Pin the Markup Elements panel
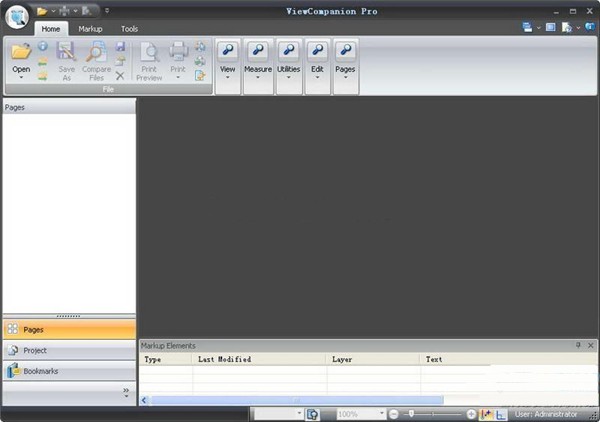Image resolution: width=600 pixels, height=422 pixels. [x=578, y=345]
